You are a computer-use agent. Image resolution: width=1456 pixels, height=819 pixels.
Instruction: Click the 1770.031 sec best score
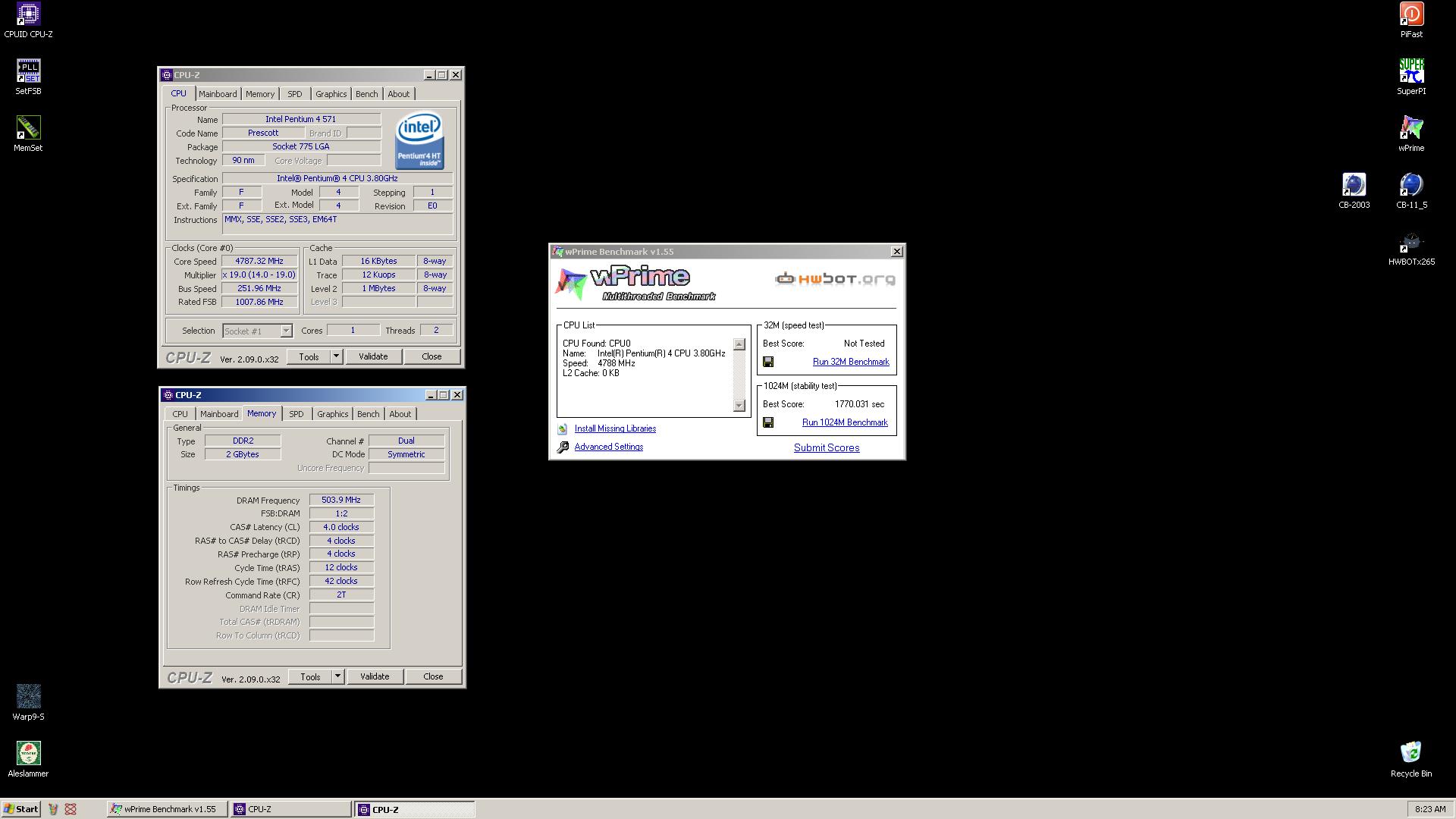859,405
